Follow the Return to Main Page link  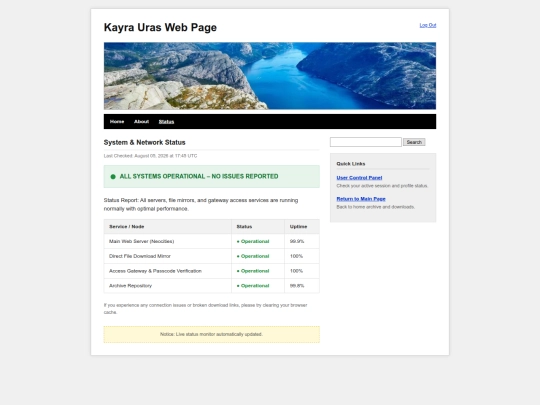click(361, 199)
